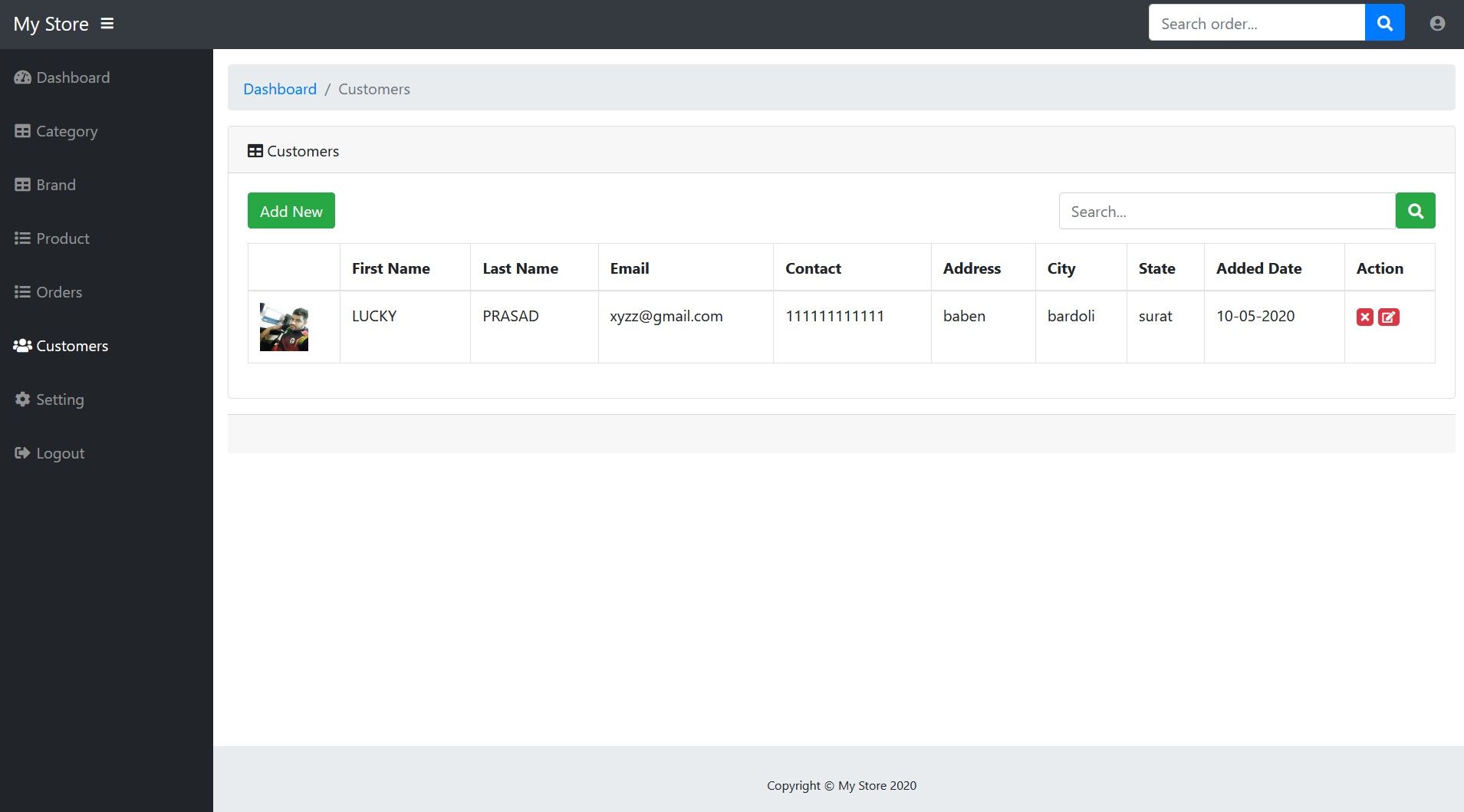Click the Customers breadcrumb text

pyautogui.click(x=374, y=89)
